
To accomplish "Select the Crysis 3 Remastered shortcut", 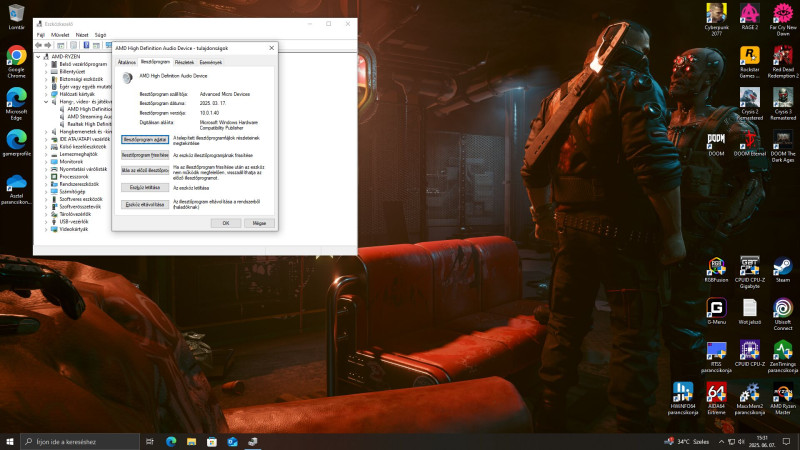I will 783,104.
